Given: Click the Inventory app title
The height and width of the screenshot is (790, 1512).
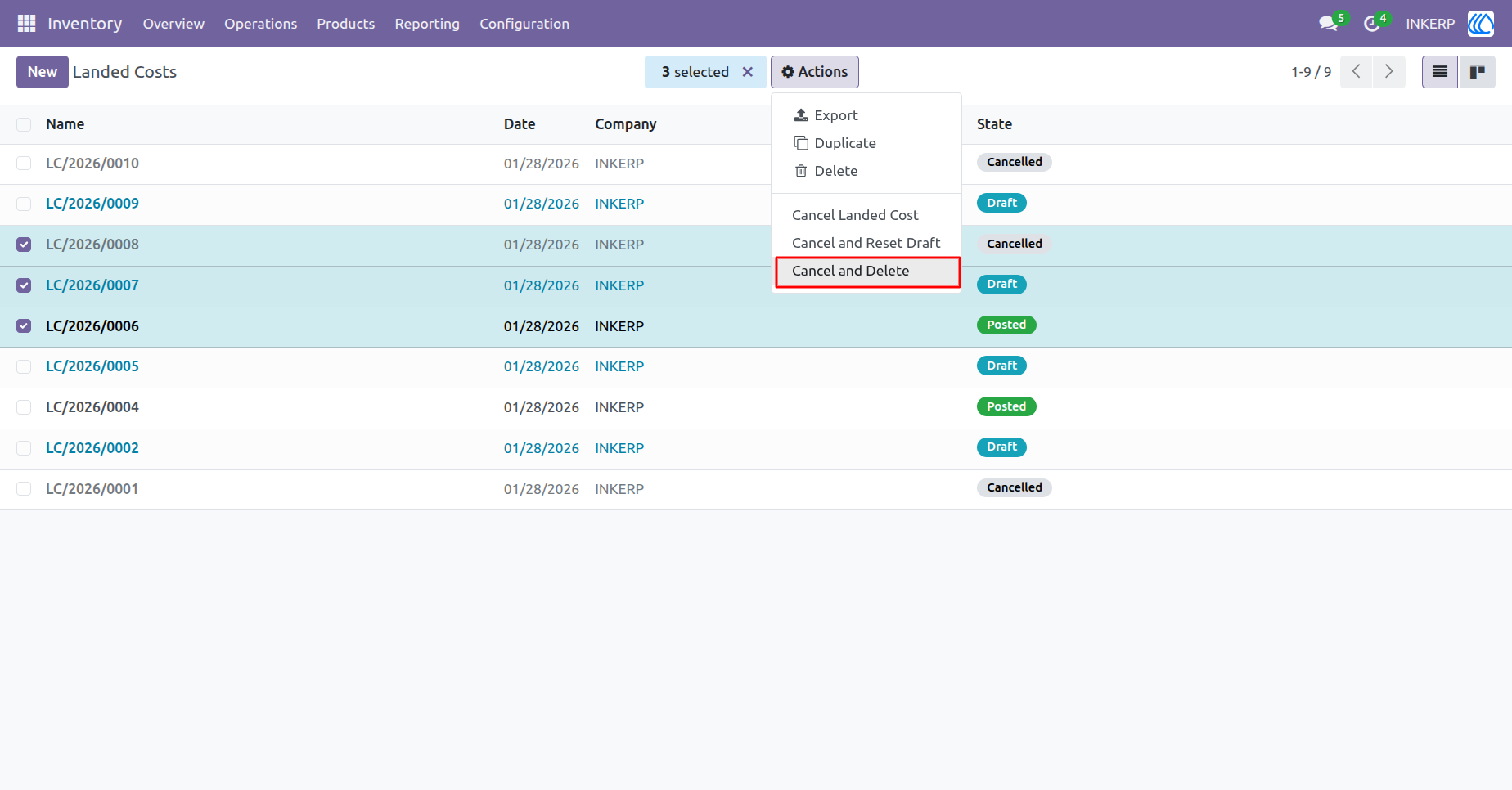Looking at the screenshot, I should click(84, 24).
